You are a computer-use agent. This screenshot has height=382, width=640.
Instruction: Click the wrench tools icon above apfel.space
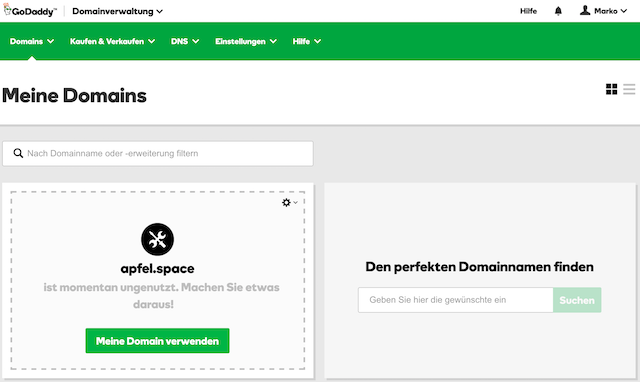point(158,239)
